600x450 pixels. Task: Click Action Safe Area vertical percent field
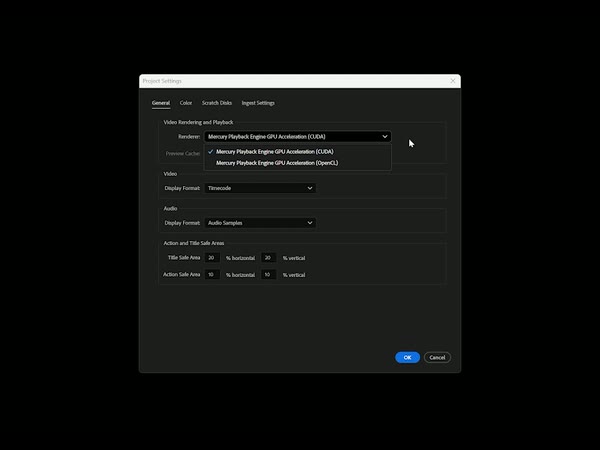pyautogui.click(x=269, y=274)
